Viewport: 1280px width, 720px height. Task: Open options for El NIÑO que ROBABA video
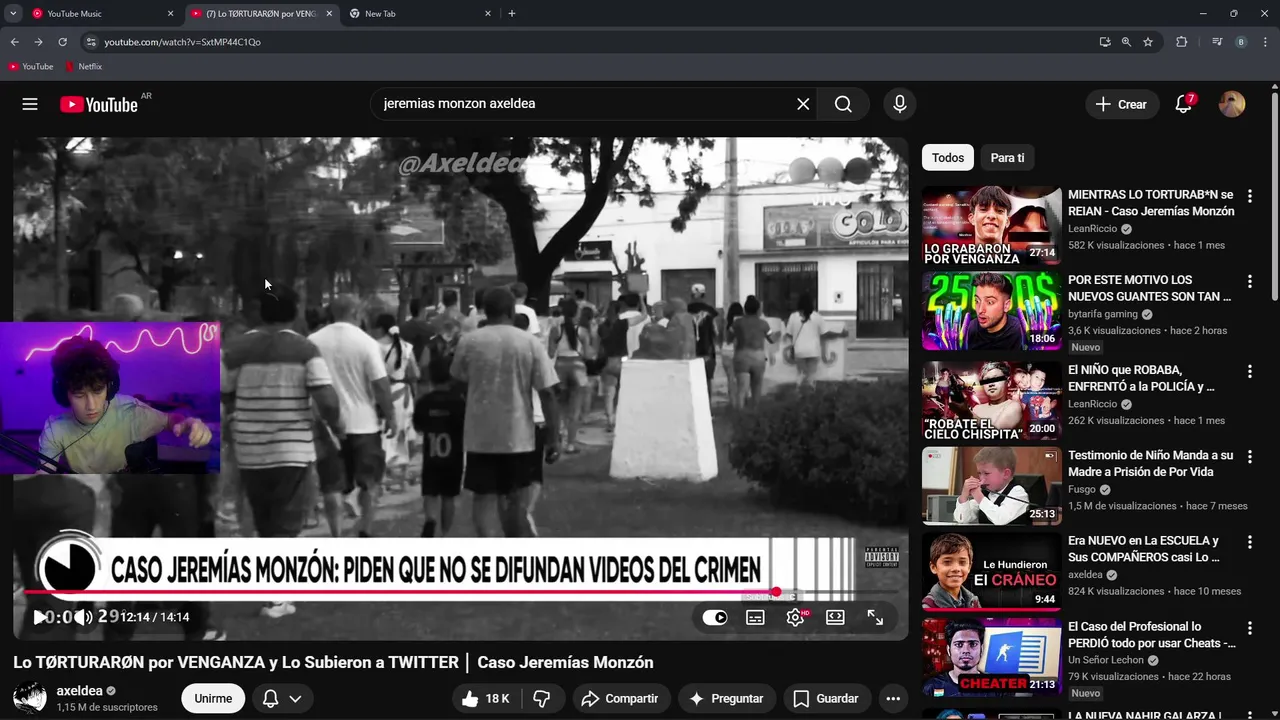coord(1249,371)
